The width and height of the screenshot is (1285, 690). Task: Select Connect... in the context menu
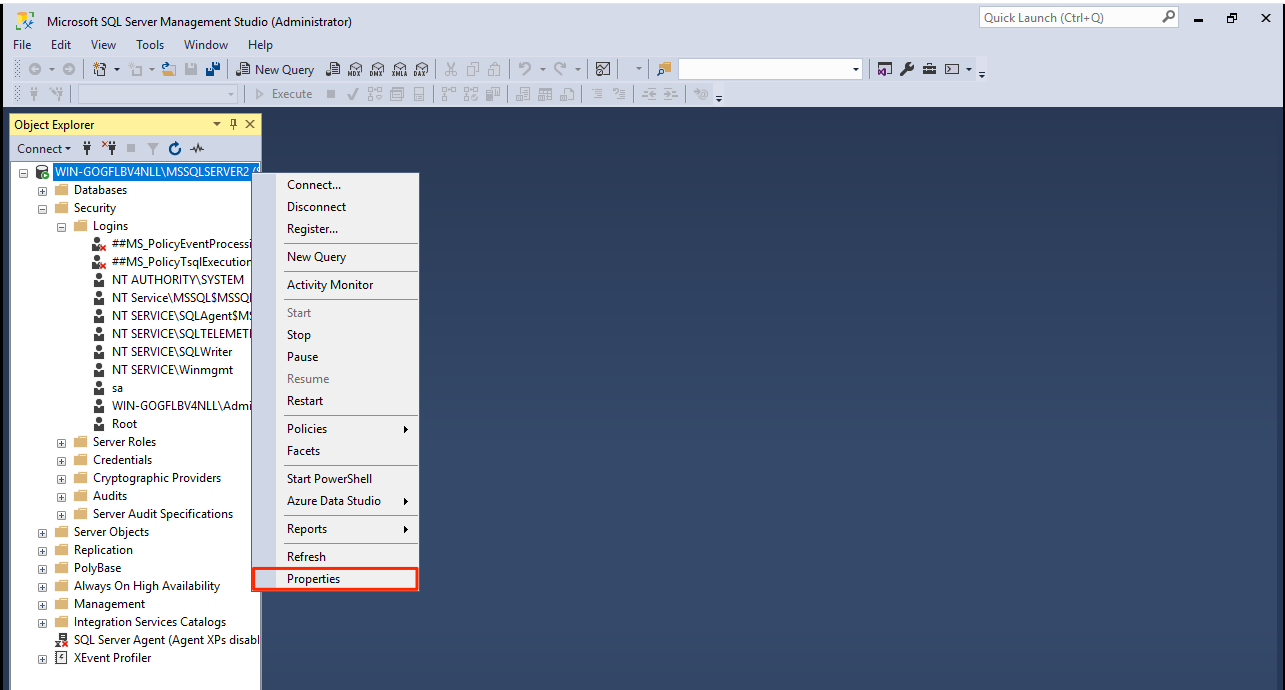point(335,185)
